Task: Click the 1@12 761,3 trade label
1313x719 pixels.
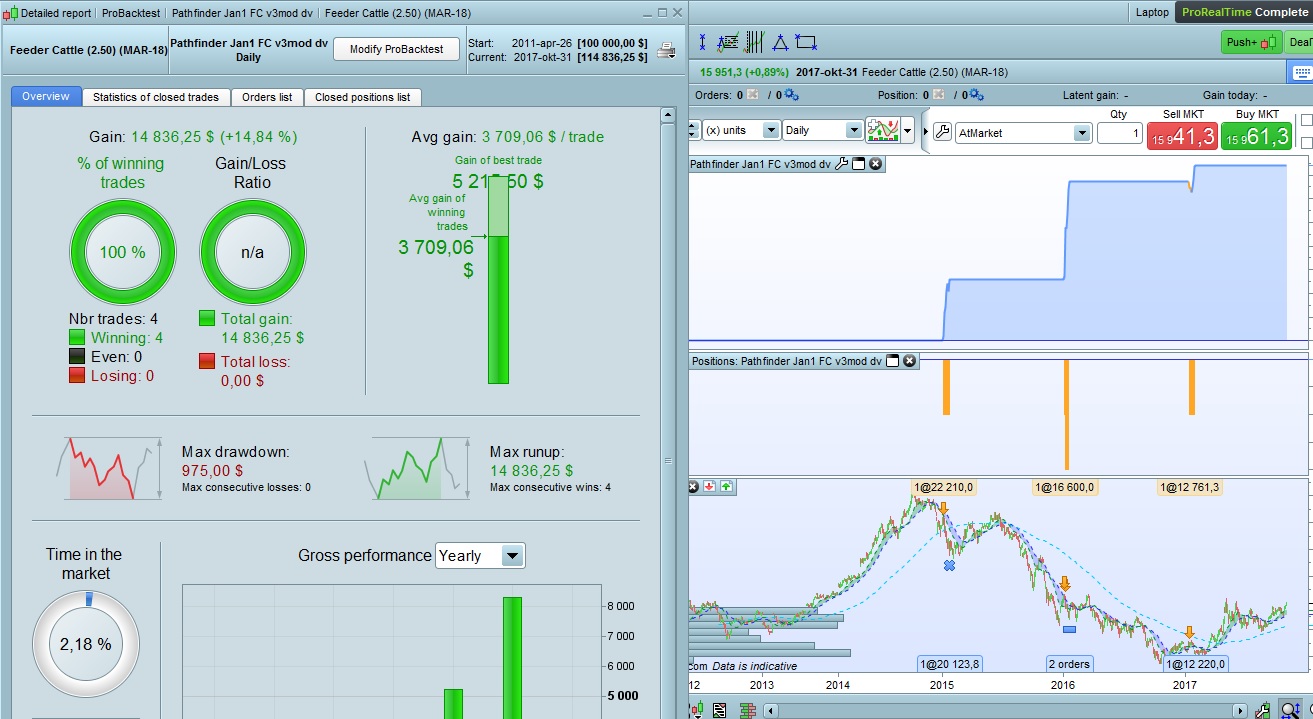Action: [x=1189, y=488]
